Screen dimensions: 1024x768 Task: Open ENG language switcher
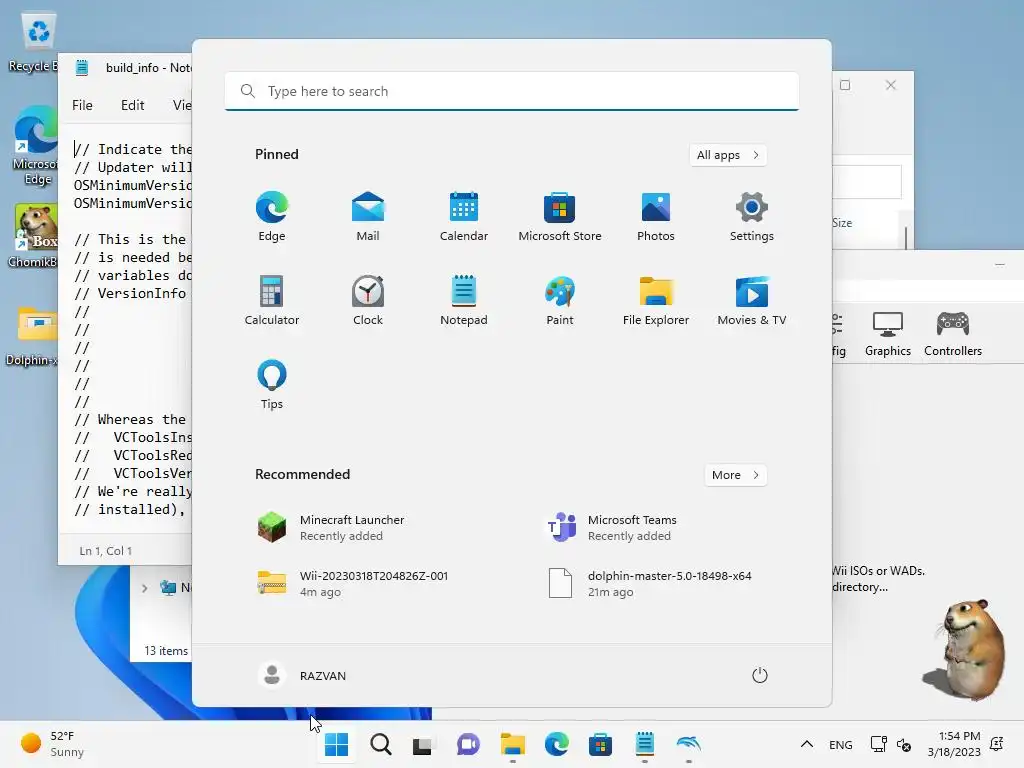click(840, 744)
